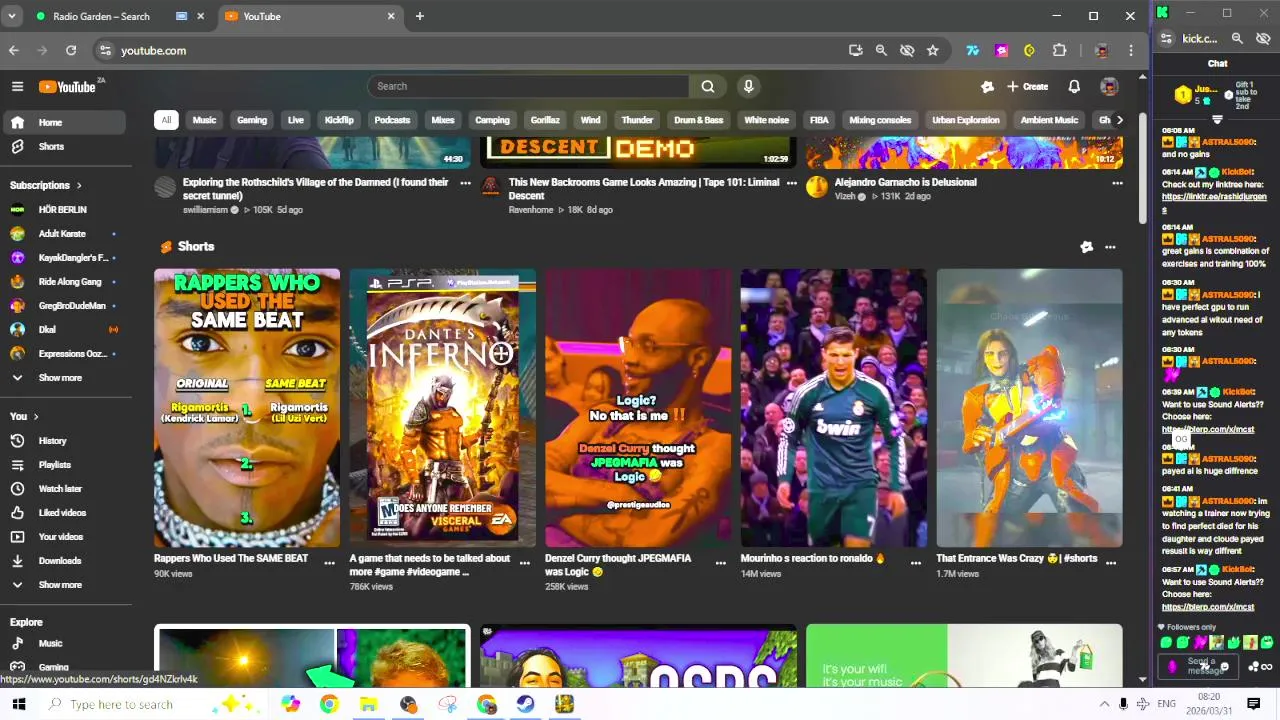Open emoji picker in Kick chat

(1225, 667)
